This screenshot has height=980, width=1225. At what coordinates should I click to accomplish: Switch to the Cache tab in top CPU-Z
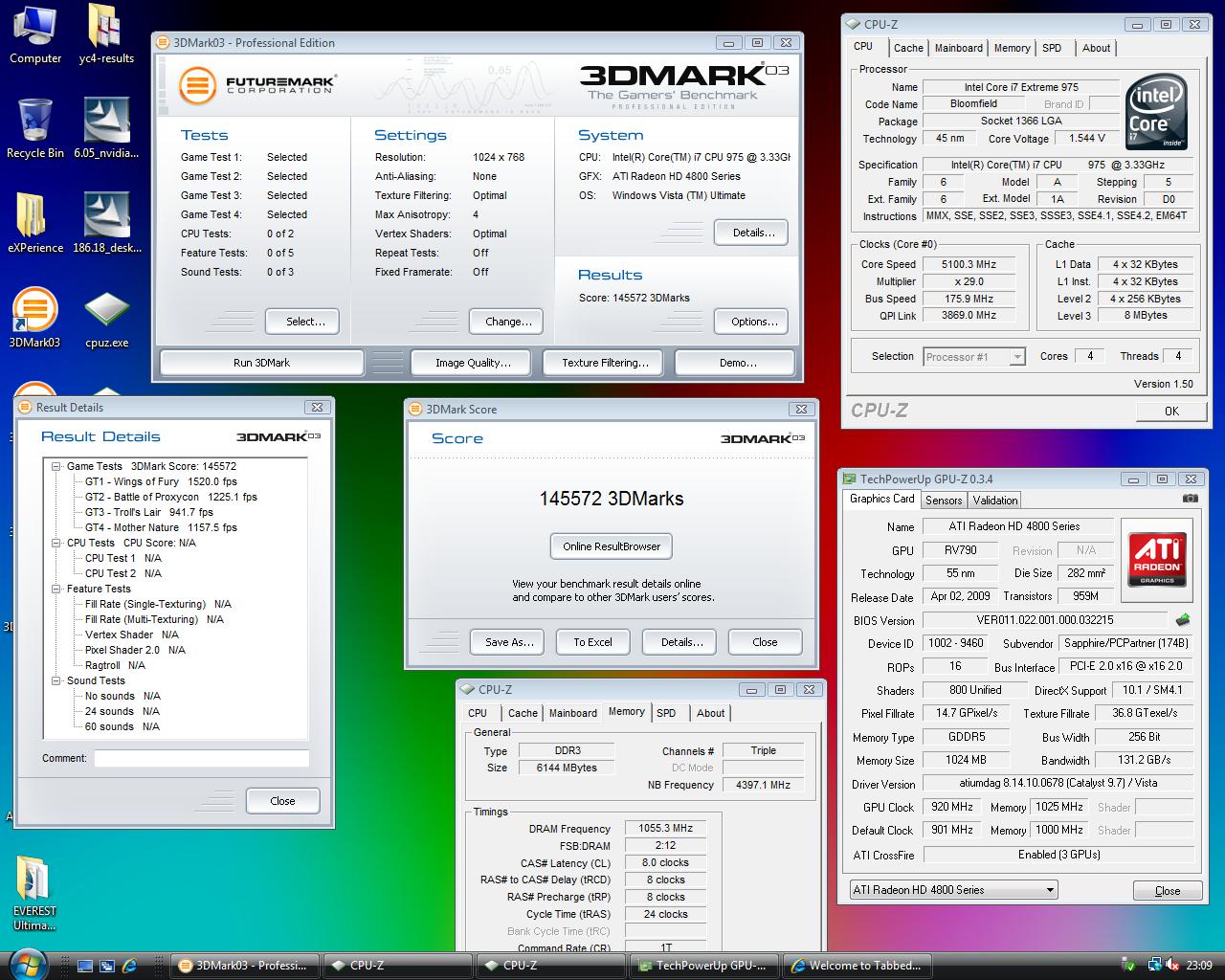click(x=908, y=48)
